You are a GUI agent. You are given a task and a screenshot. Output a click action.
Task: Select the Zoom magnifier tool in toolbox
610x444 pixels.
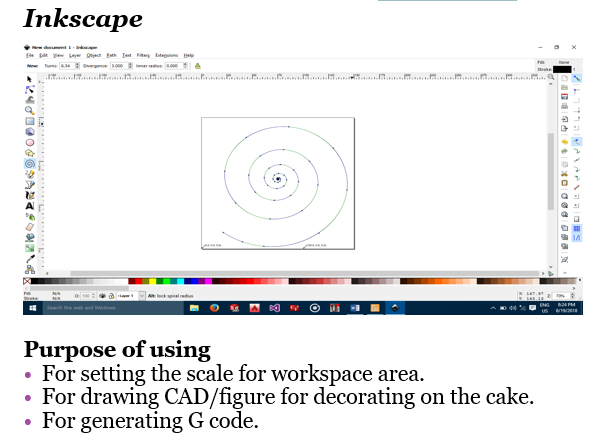pyautogui.click(x=30, y=111)
